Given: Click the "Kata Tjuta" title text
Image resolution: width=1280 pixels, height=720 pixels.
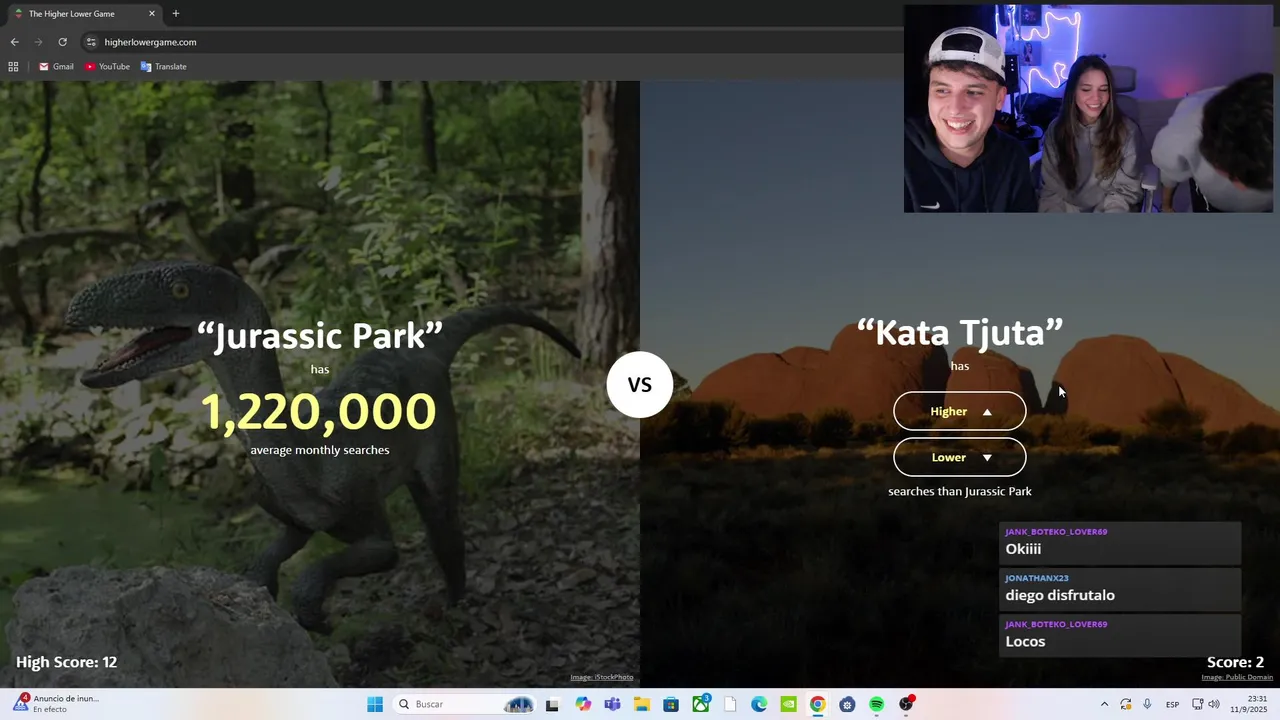Looking at the screenshot, I should point(960,332).
